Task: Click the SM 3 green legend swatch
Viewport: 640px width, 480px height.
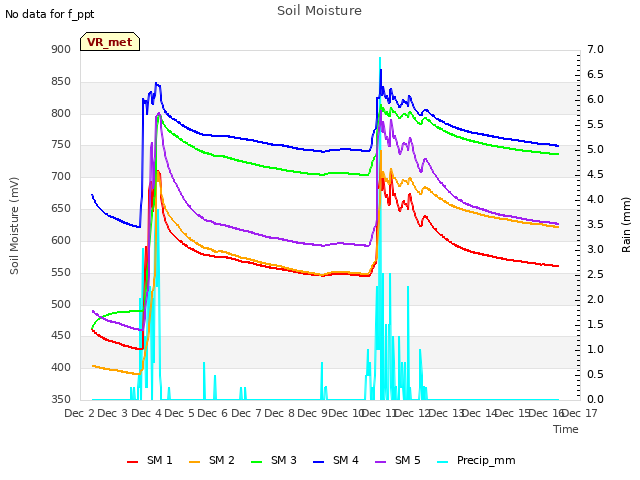Action: pyautogui.click(x=257, y=462)
